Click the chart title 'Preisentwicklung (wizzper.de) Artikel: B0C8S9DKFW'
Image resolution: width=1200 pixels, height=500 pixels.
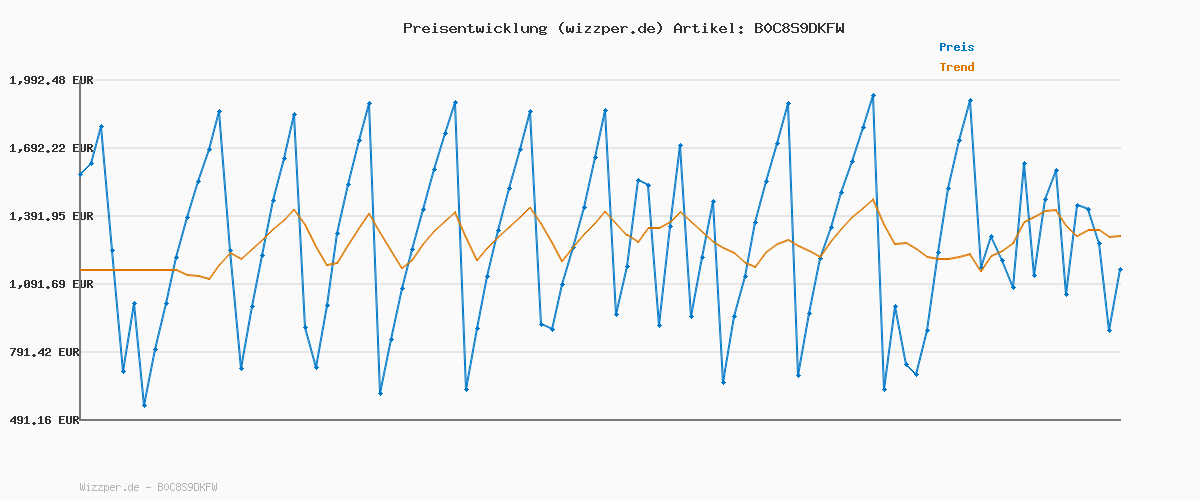[x=623, y=28]
